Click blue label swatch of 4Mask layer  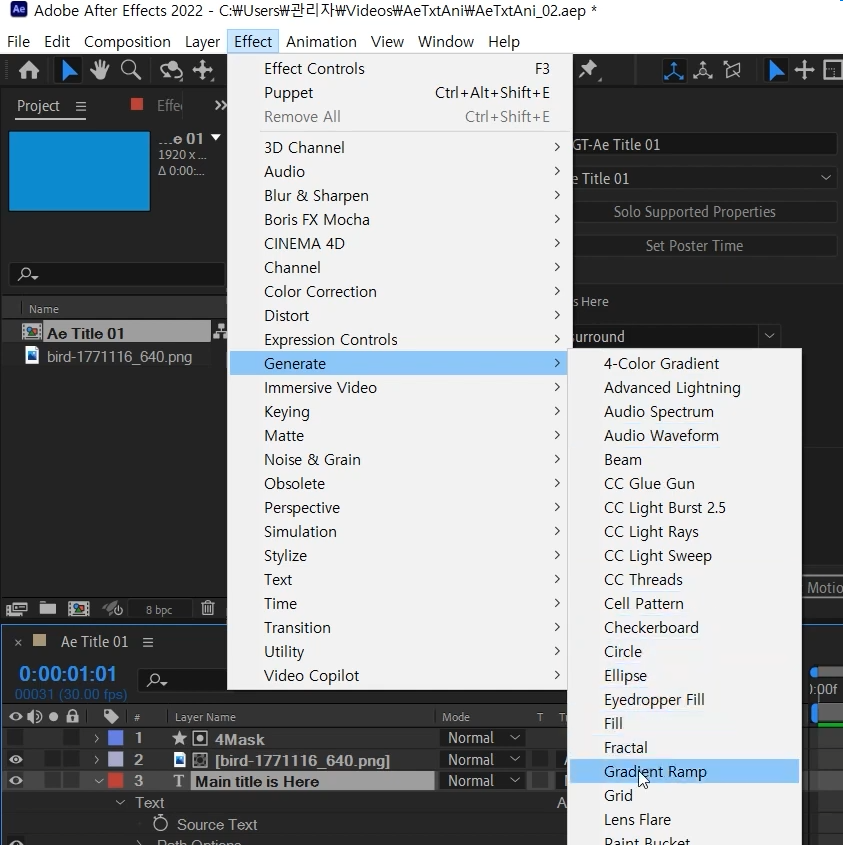click(x=116, y=737)
